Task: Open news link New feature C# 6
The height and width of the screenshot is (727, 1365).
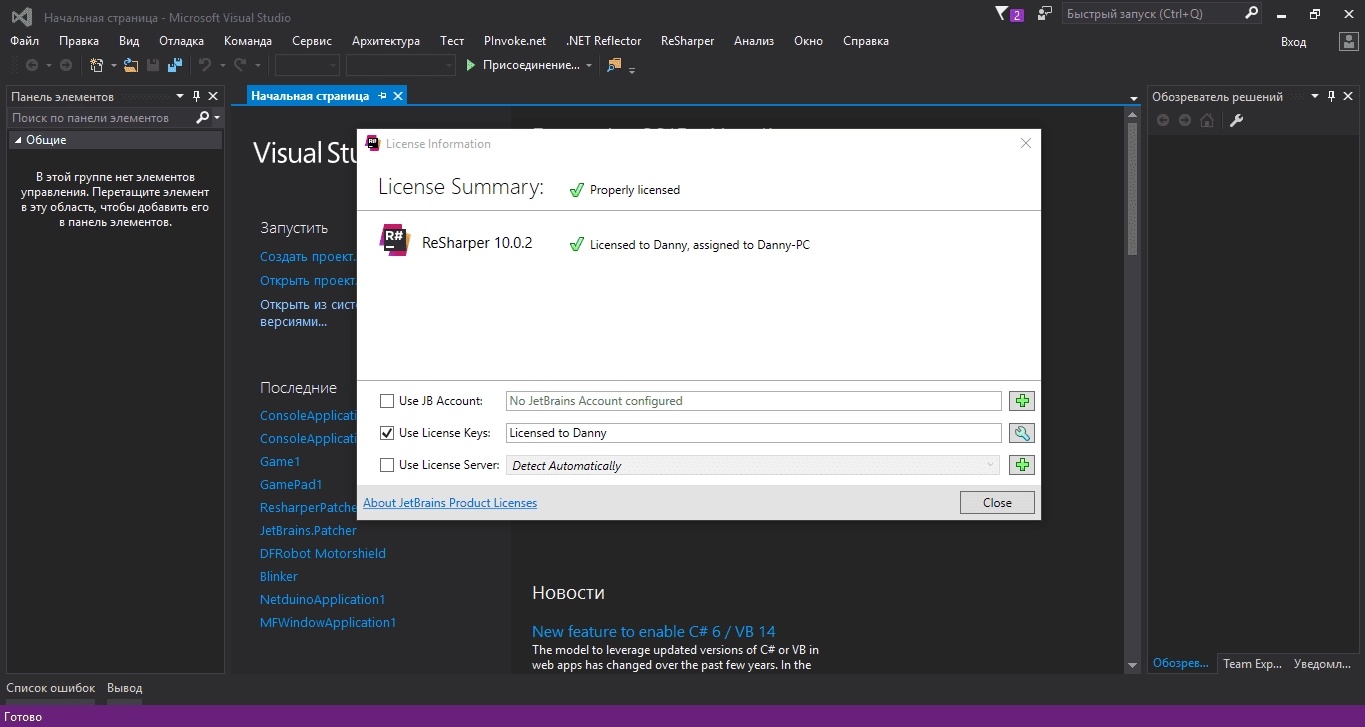Action: click(x=653, y=632)
